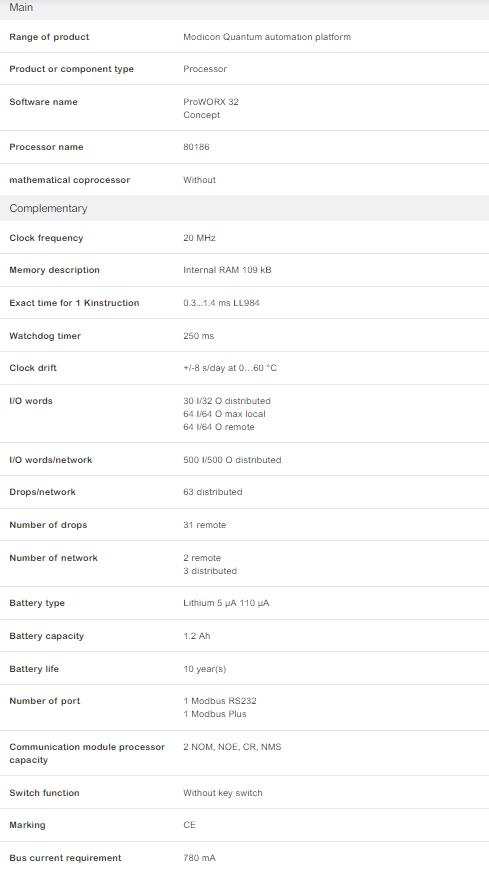The height and width of the screenshot is (870, 489).
Task: Select the Without key switch value
Action: coord(223,793)
